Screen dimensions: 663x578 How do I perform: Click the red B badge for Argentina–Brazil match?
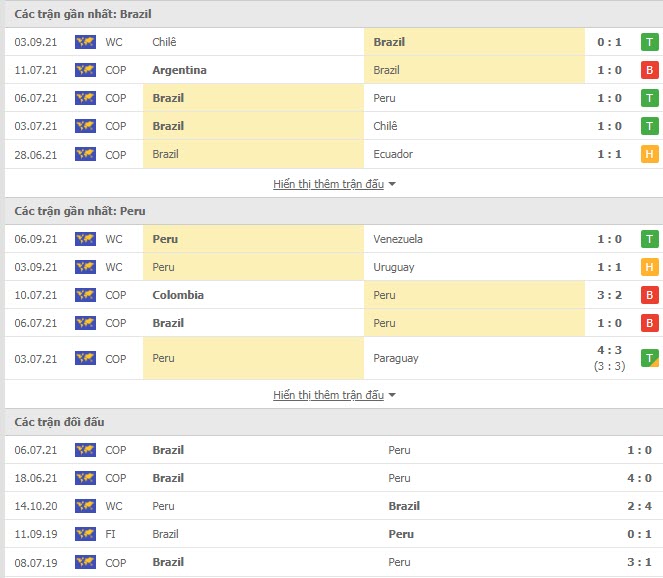(649, 70)
